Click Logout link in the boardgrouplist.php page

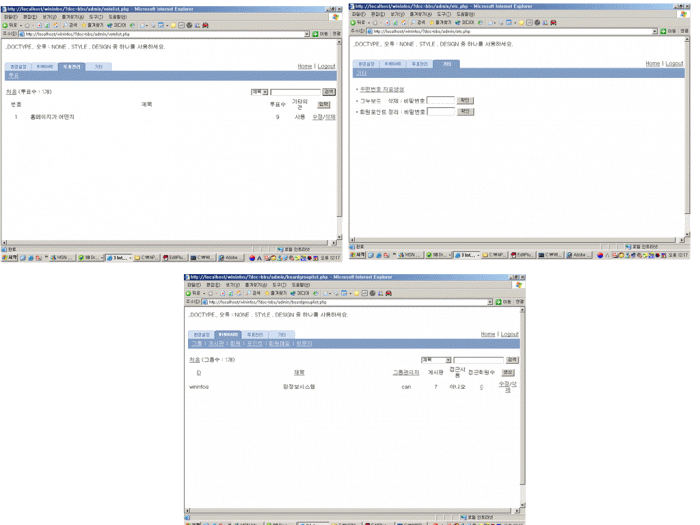509,334
